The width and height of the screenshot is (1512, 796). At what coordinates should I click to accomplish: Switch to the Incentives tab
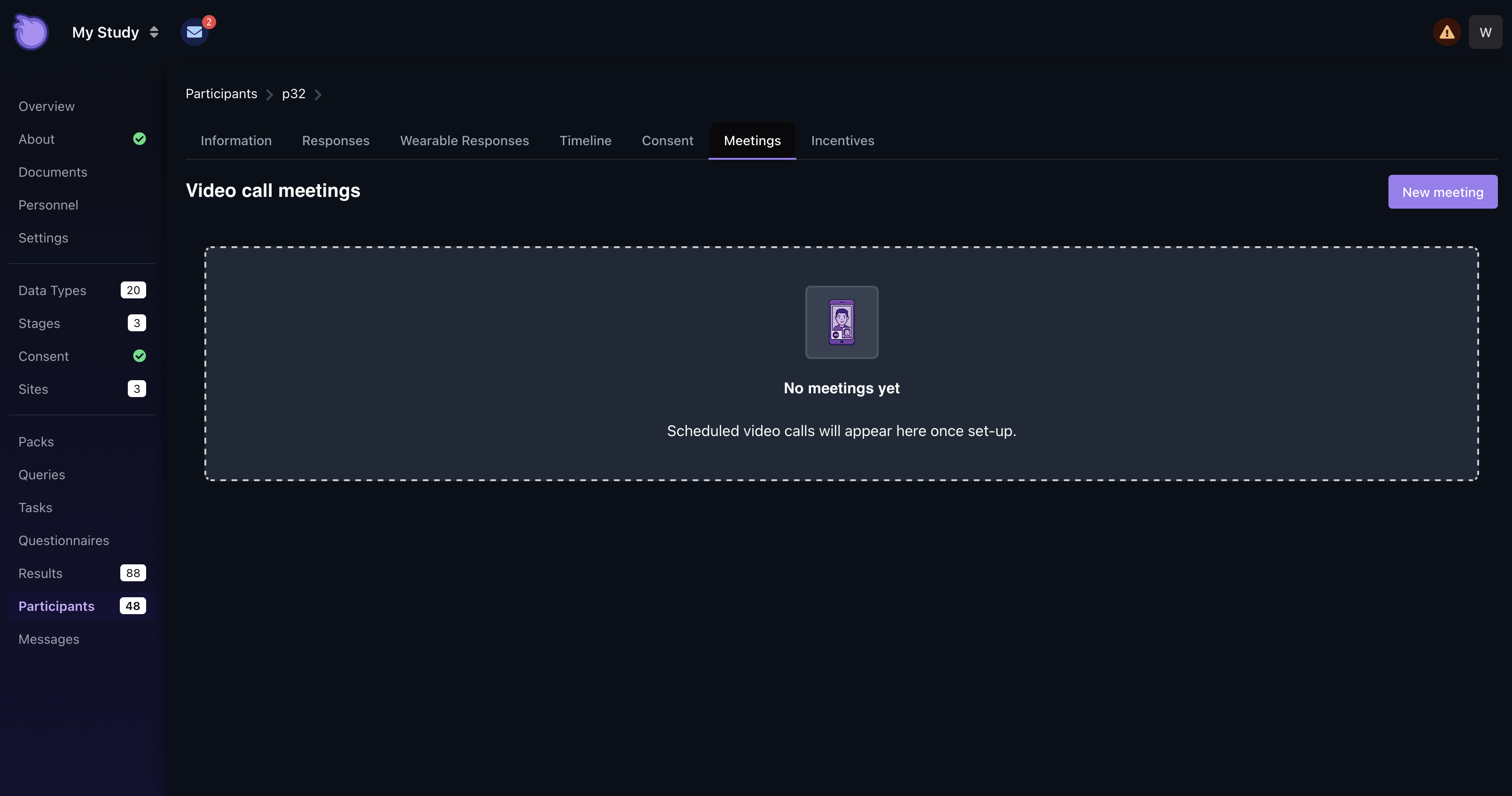coord(842,141)
